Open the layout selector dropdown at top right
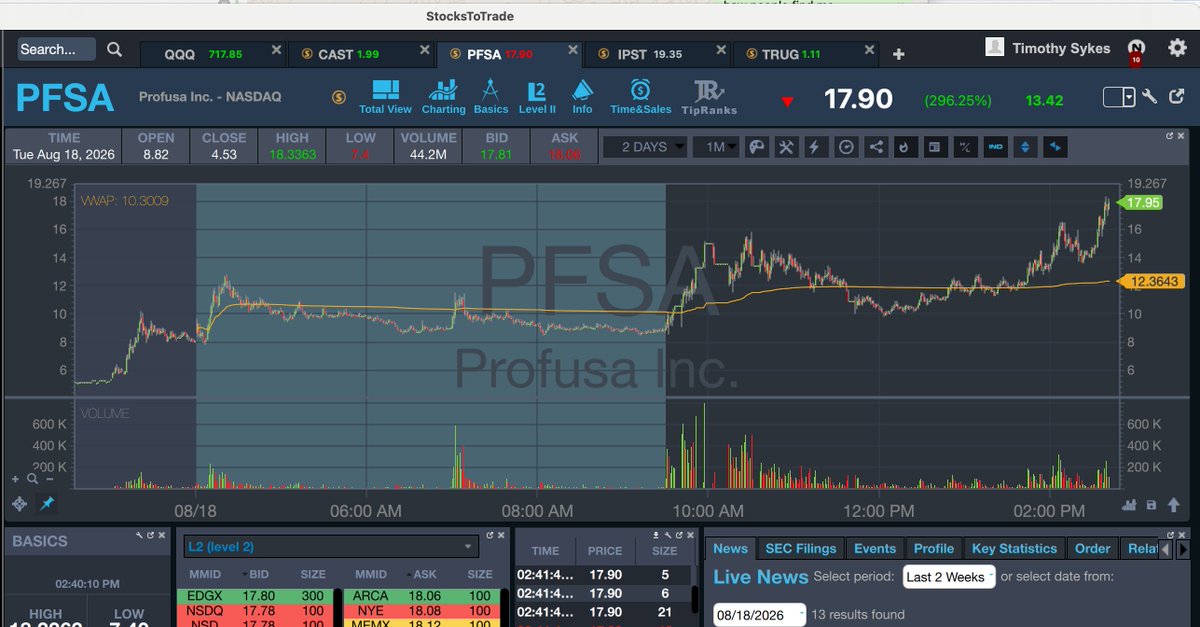 tap(1119, 96)
